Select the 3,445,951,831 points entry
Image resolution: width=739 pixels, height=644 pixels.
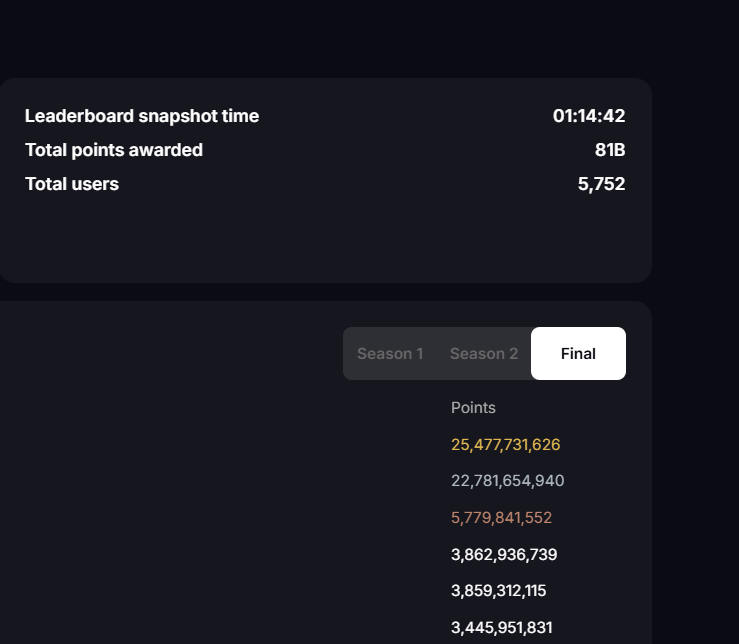[x=501, y=628]
